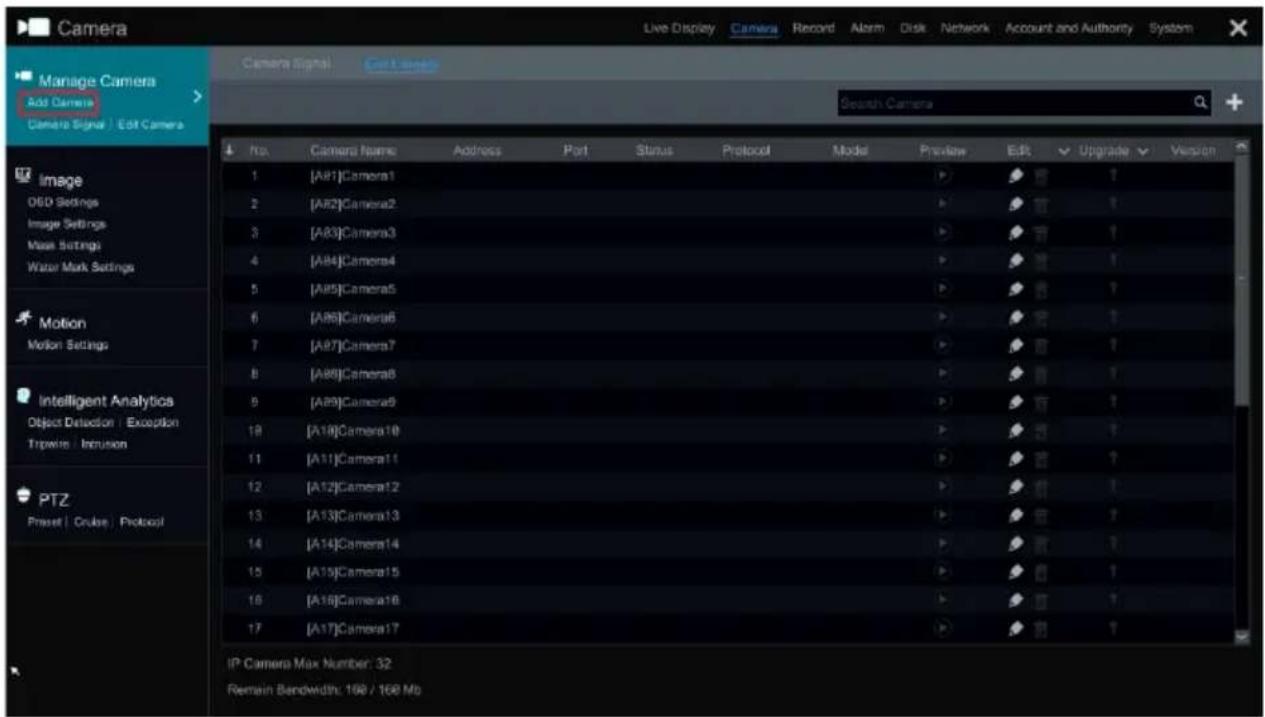Open Intrusion settings

103,443
